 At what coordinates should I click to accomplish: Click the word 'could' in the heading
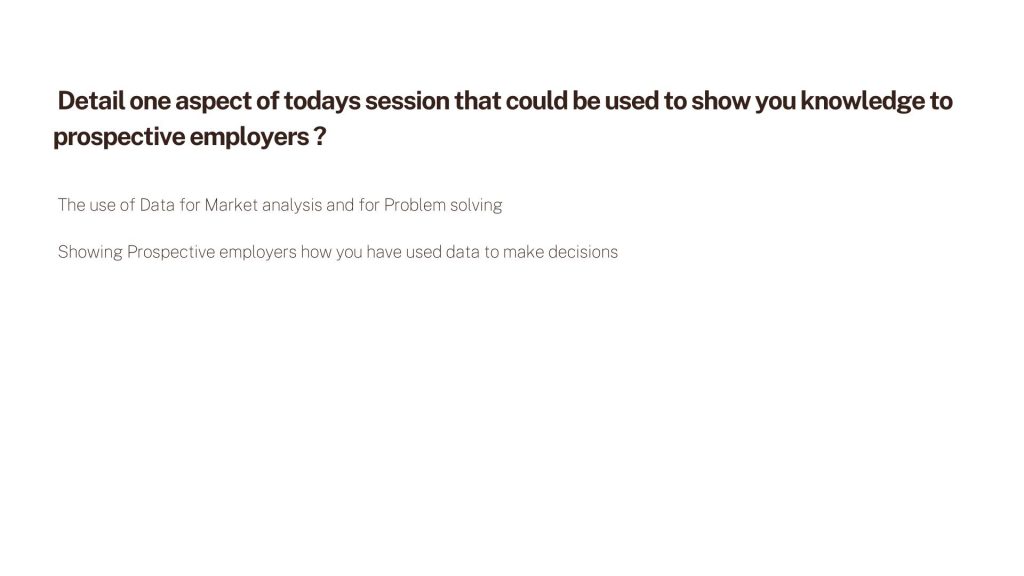[536, 101]
